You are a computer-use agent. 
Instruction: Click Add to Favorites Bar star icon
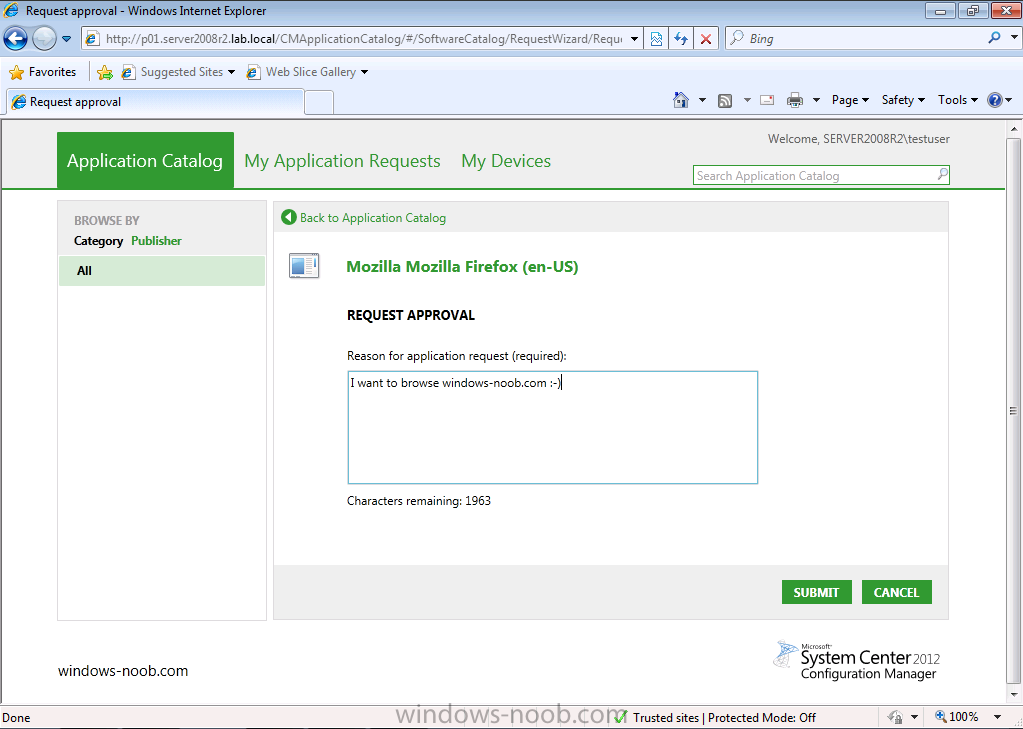[104, 72]
